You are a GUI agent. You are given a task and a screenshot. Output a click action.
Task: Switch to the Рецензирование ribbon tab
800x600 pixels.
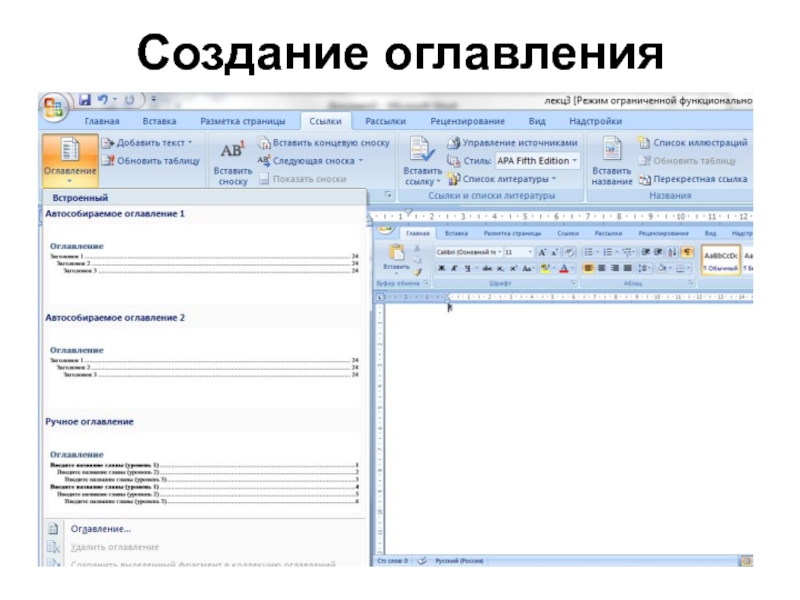tap(467, 121)
